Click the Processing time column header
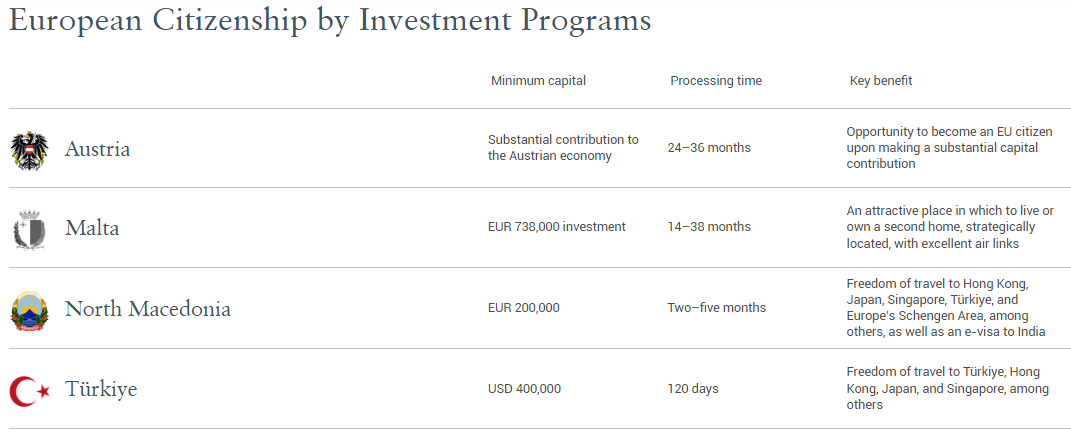 716,81
